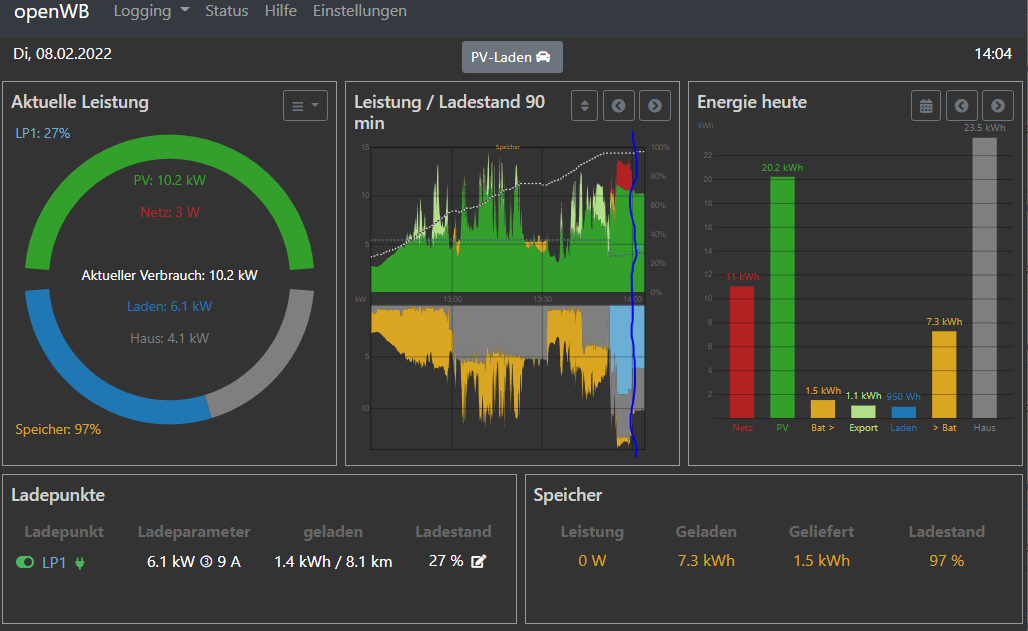Click the PV-Laden charge mode button
Screen dimensions: 1028x631
point(512,57)
